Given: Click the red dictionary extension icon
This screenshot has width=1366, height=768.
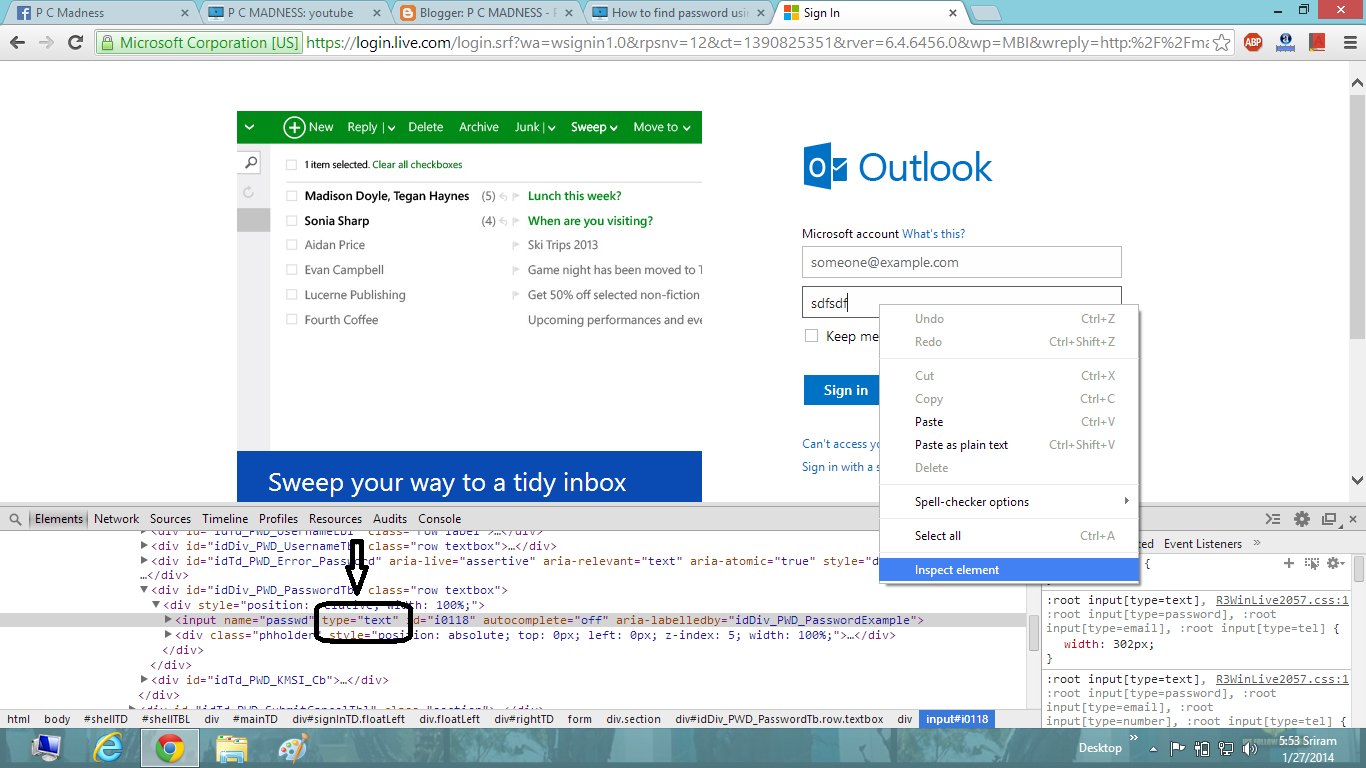Looking at the screenshot, I should click(1316, 43).
